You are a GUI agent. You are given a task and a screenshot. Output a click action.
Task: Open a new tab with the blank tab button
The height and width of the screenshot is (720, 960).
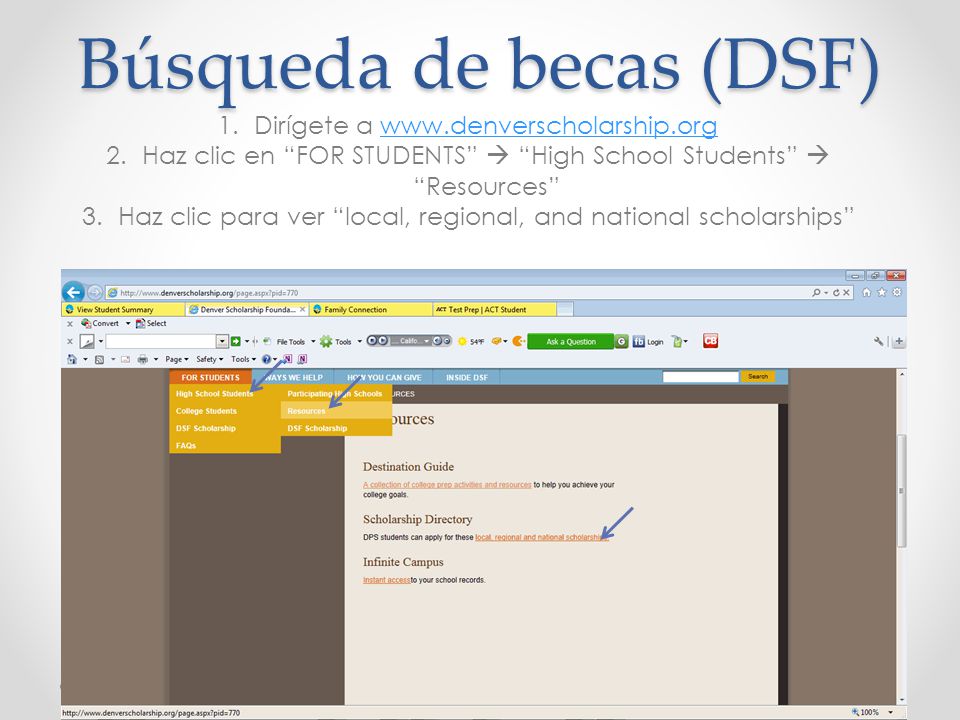coord(565,310)
